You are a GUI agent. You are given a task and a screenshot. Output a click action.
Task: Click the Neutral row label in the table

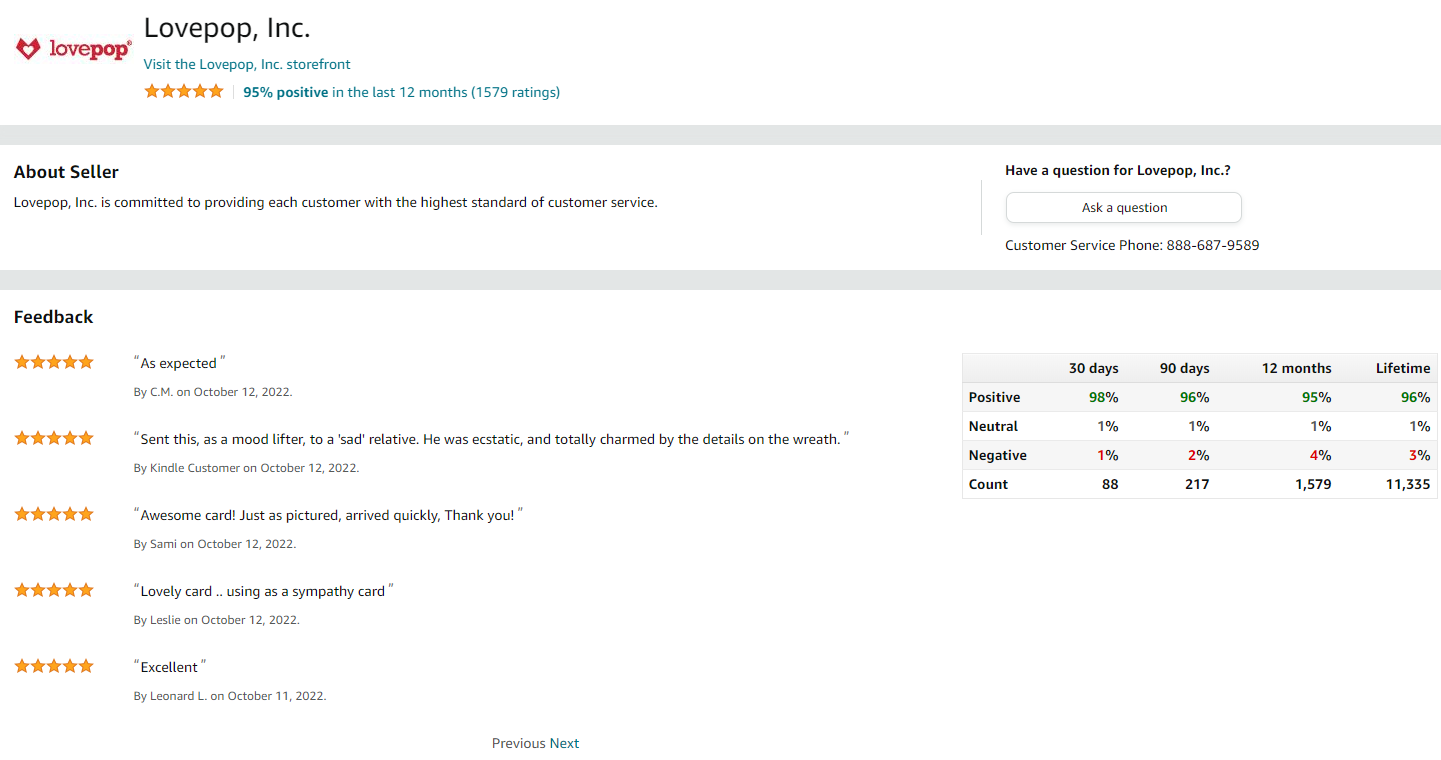click(993, 426)
